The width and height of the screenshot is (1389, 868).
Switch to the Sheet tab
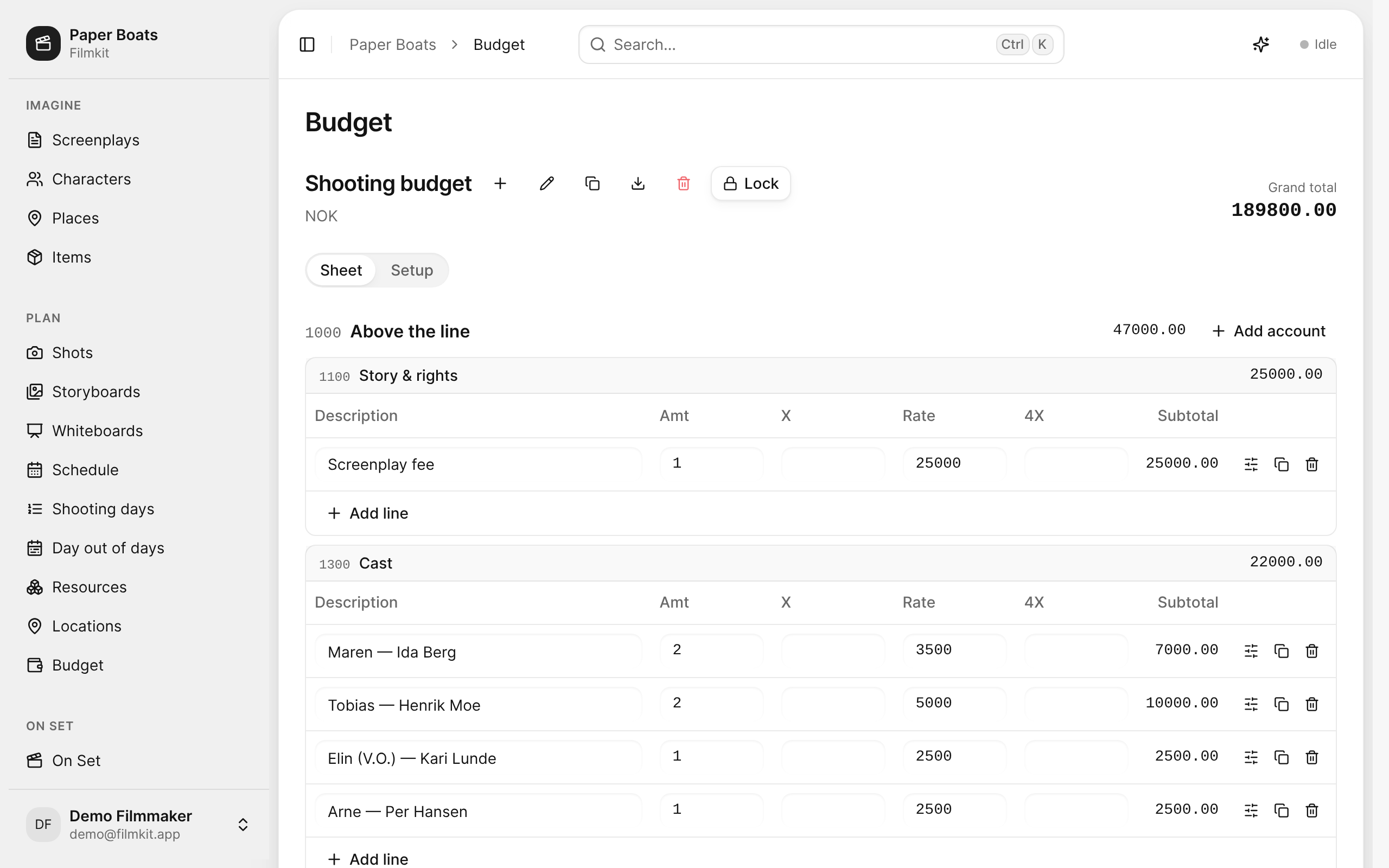coord(341,270)
